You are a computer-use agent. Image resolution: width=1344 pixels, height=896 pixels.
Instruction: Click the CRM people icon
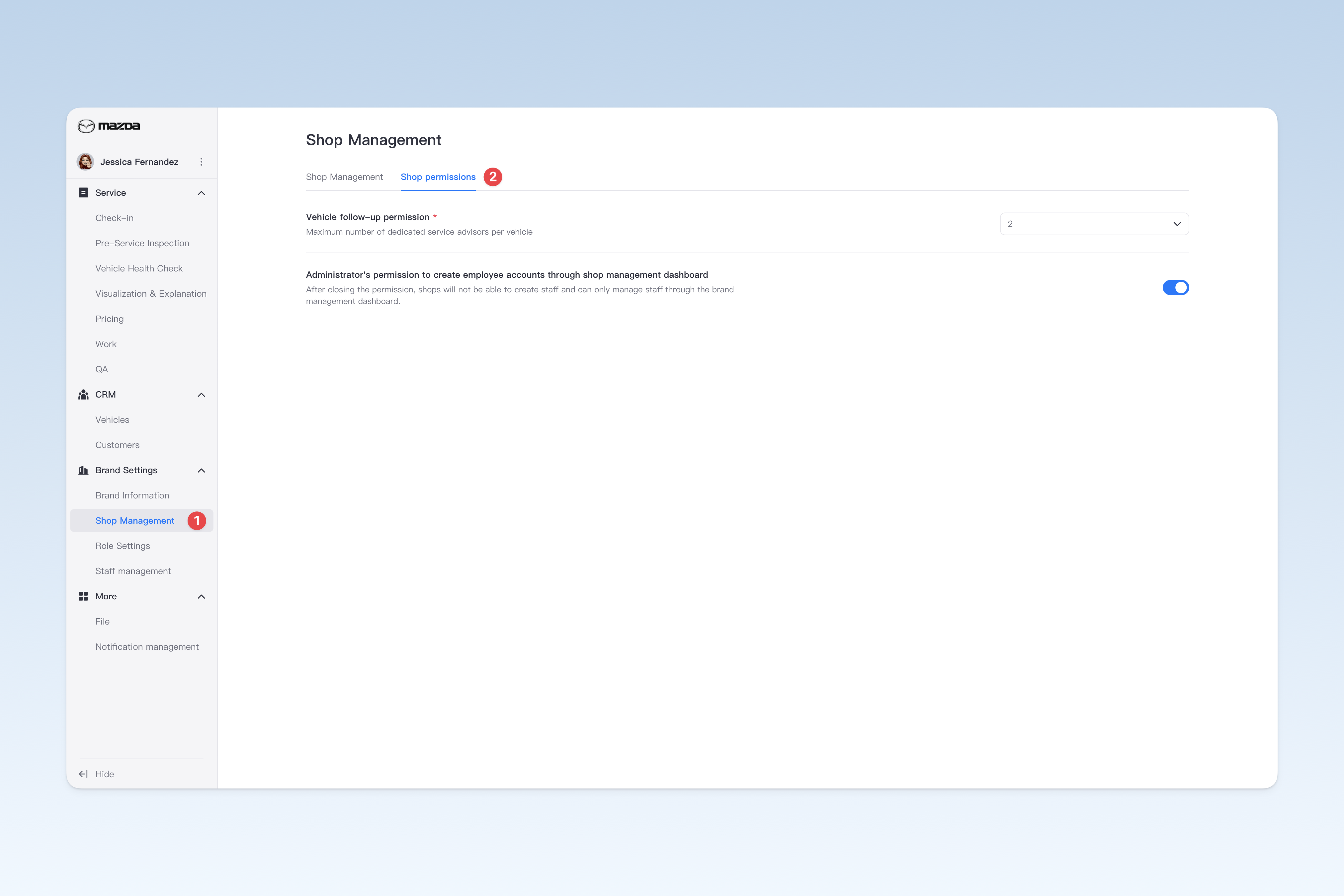83,394
